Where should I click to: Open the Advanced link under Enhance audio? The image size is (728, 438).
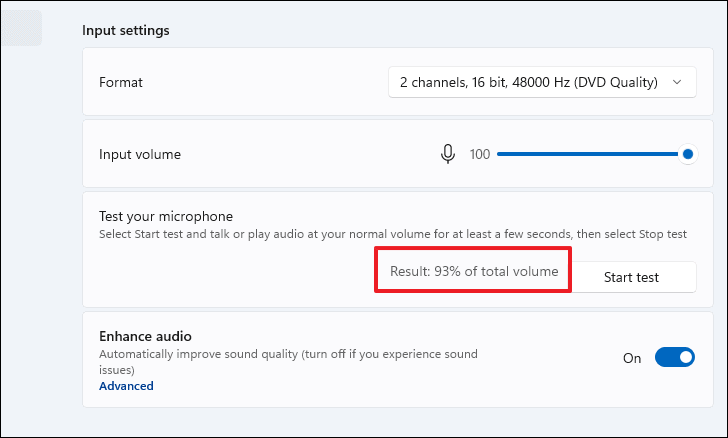[126, 386]
